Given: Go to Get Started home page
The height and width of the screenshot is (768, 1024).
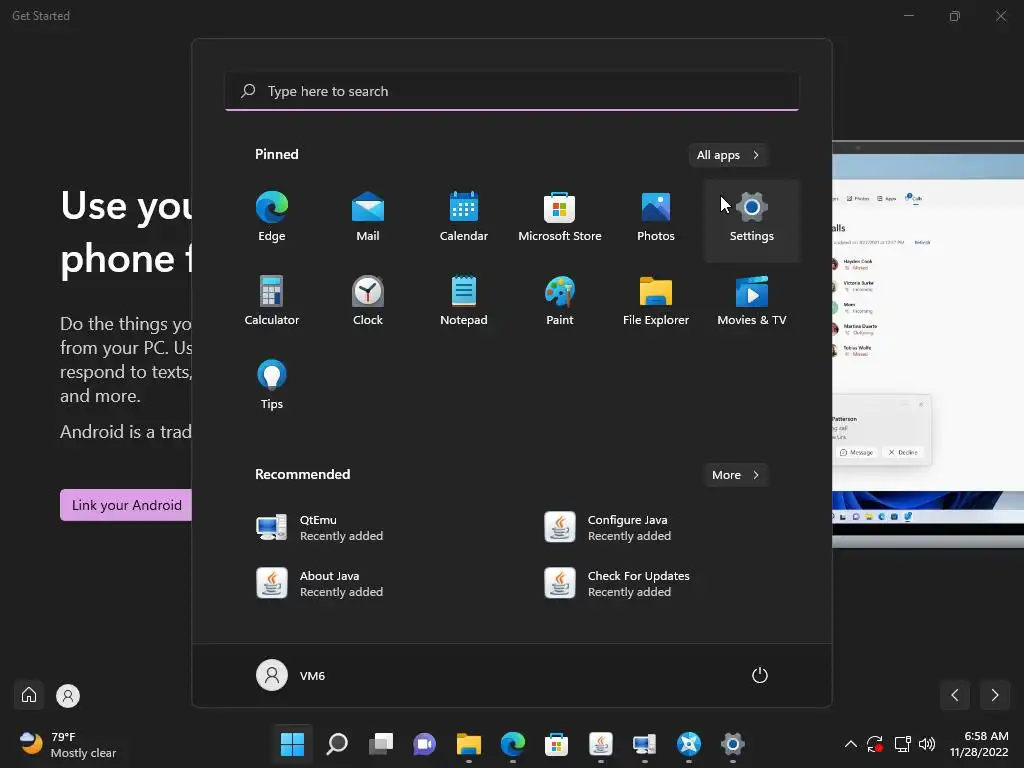Looking at the screenshot, I should [29, 695].
